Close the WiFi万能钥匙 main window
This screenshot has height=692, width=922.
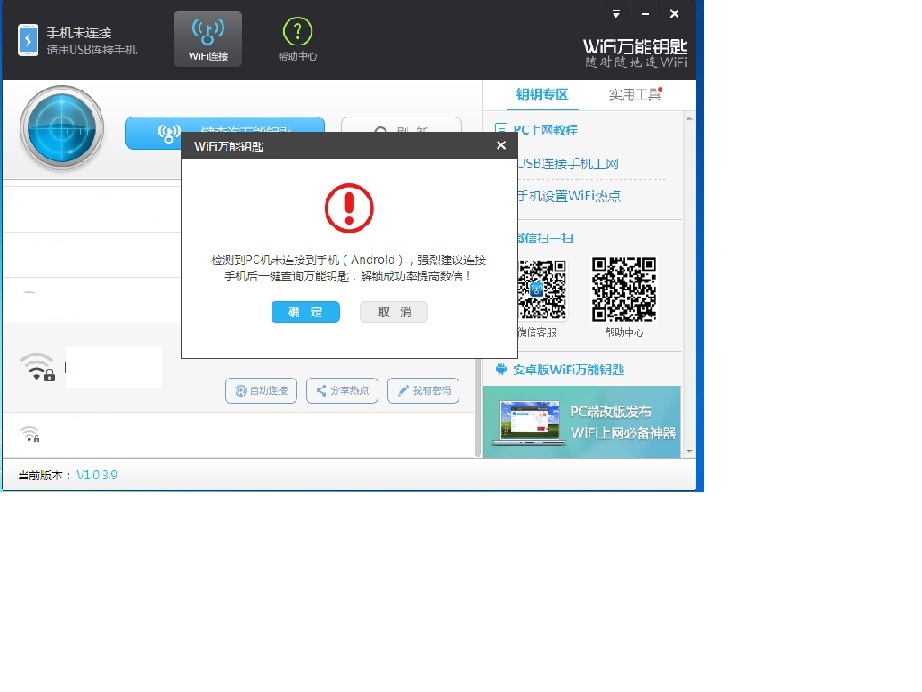[x=674, y=14]
